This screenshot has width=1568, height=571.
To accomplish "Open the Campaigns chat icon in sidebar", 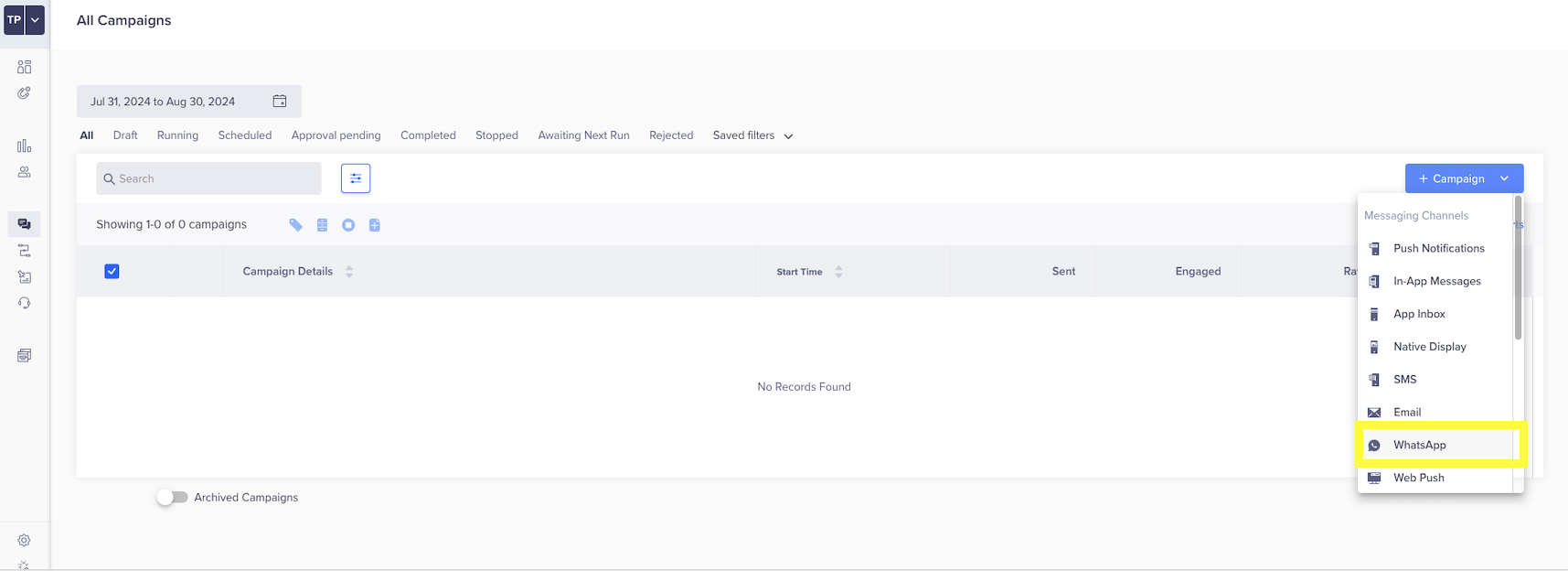I will tap(24, 224).
